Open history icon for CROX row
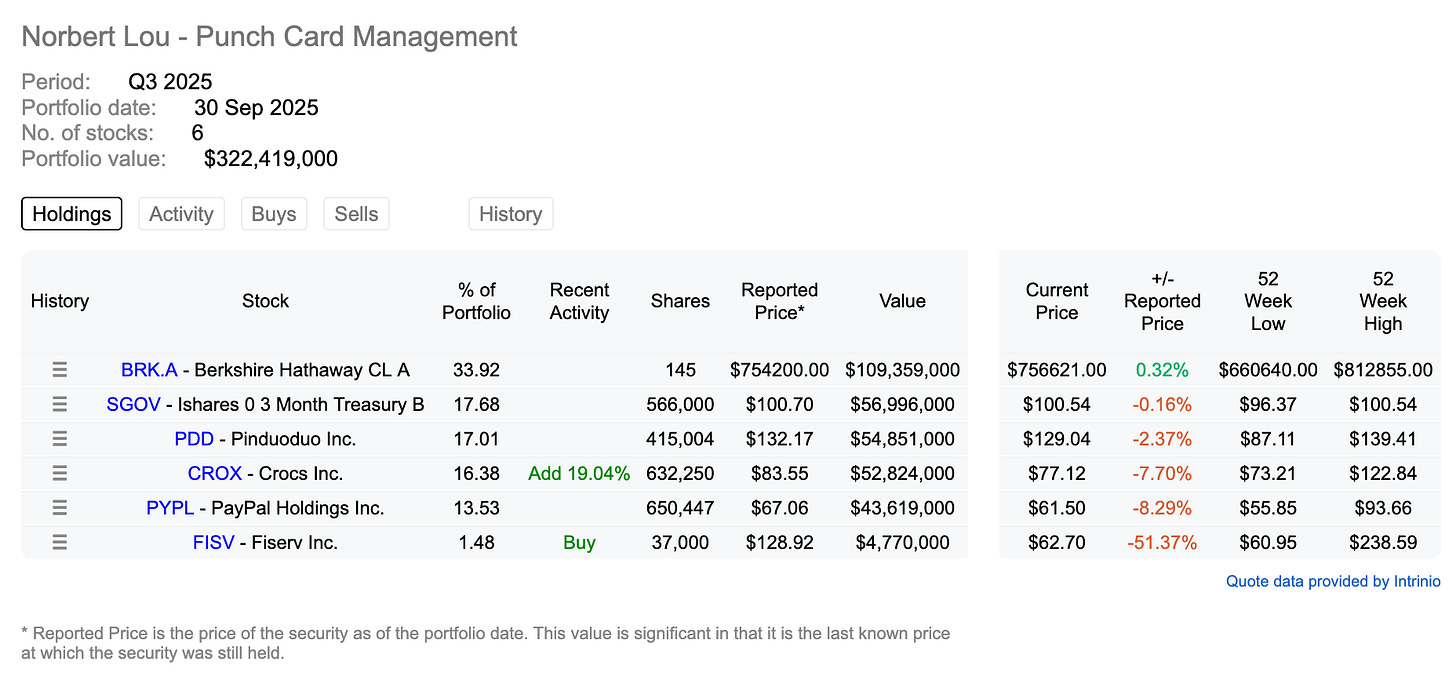 pos(60,473)
